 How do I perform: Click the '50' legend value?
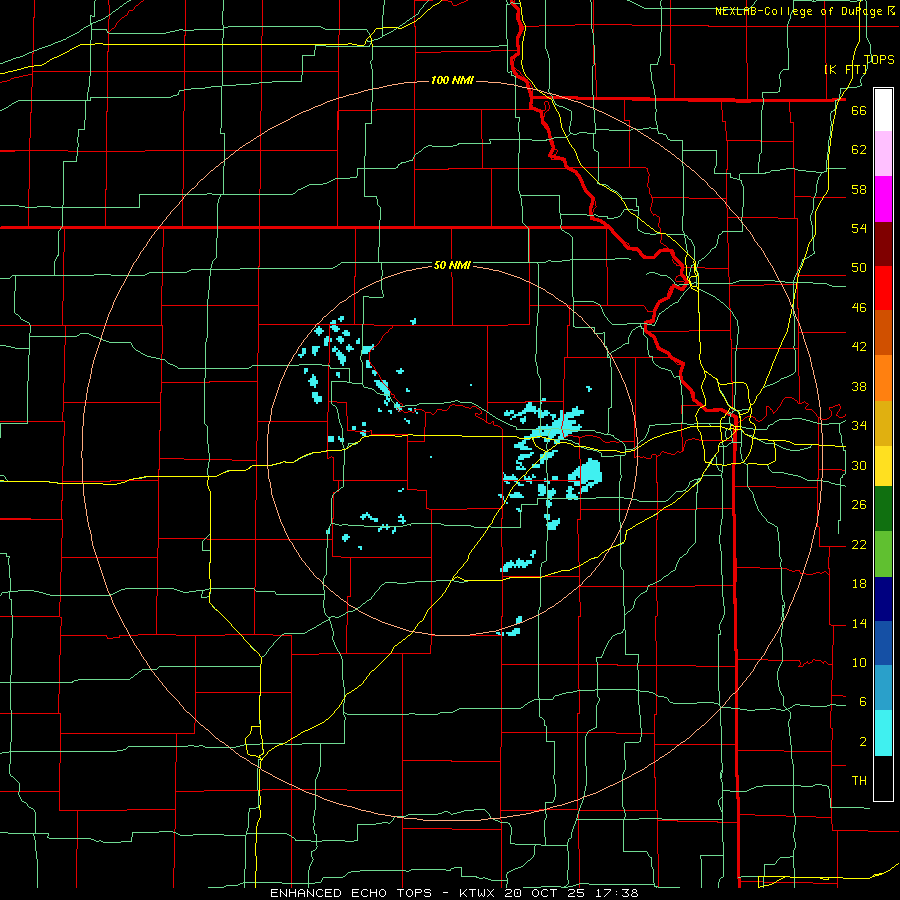tap(859, 268)
